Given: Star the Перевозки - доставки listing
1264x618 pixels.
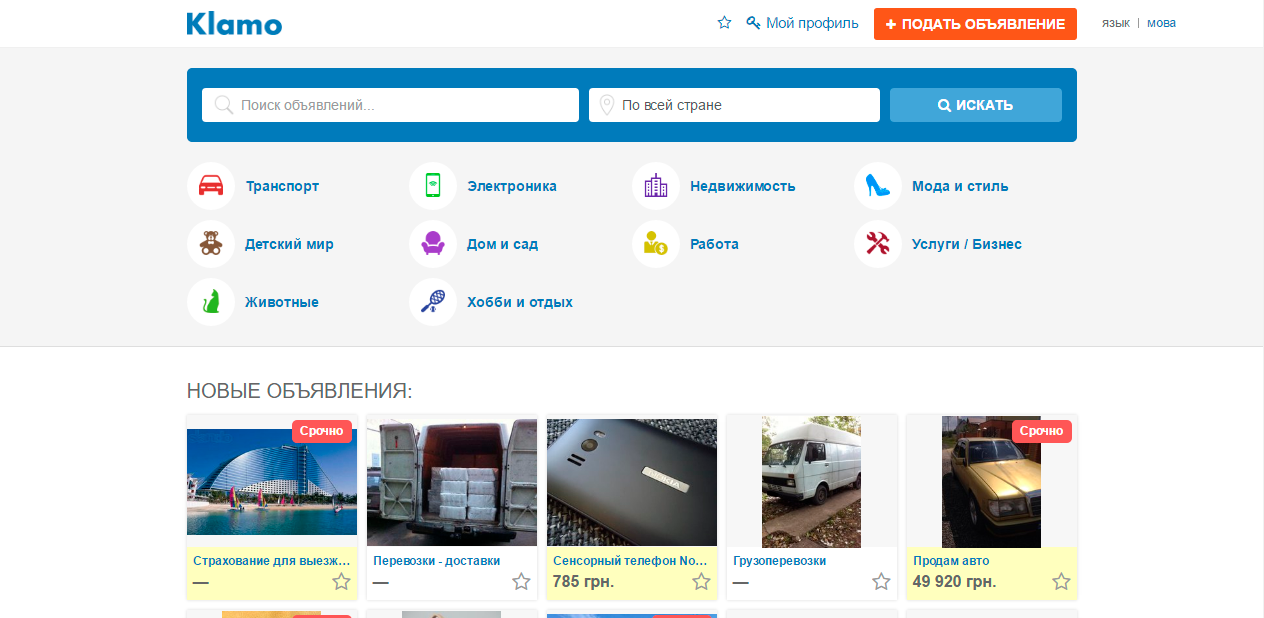Looking at the screenshot, I should pos(521,581).
